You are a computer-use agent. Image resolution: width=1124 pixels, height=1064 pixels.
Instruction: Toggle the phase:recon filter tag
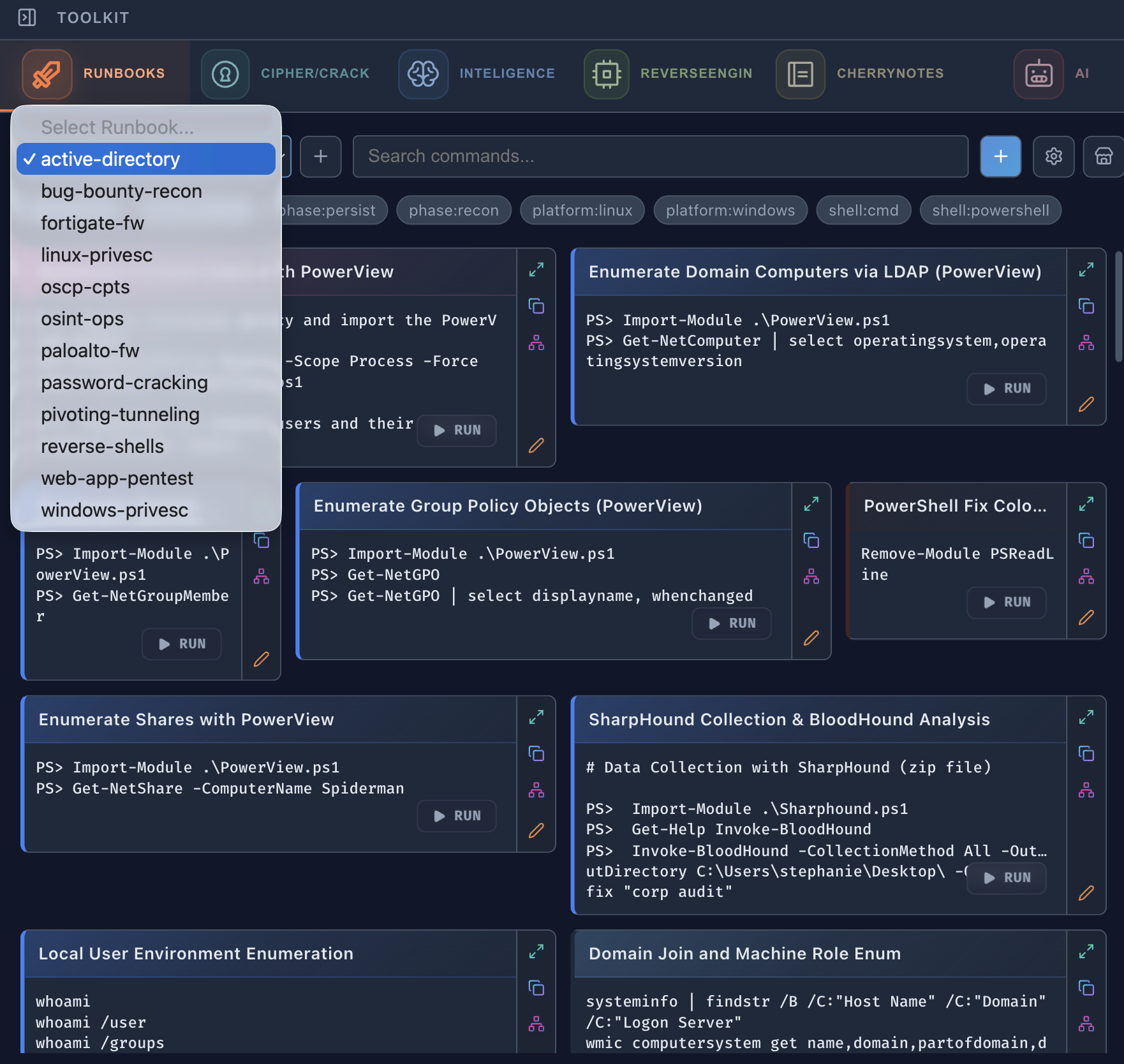point(454,210)
